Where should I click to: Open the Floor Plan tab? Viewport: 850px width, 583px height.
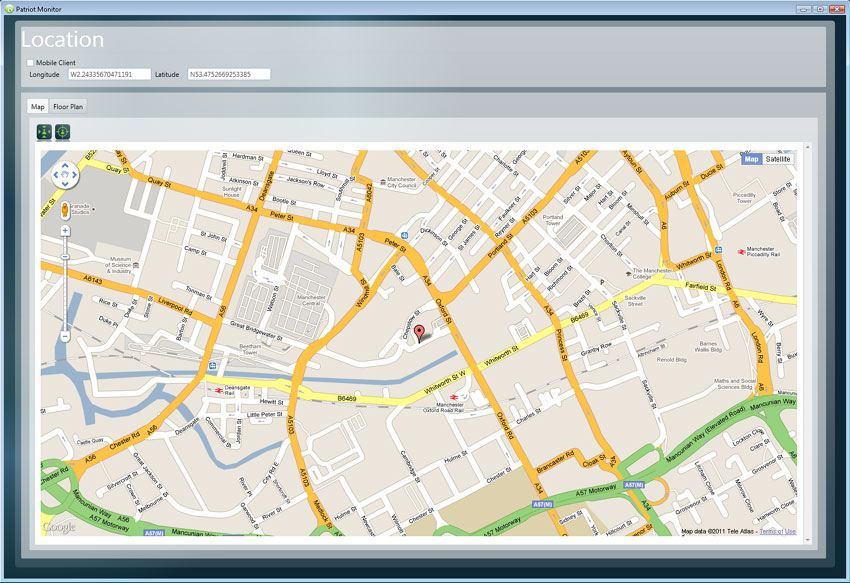[69, 105]
